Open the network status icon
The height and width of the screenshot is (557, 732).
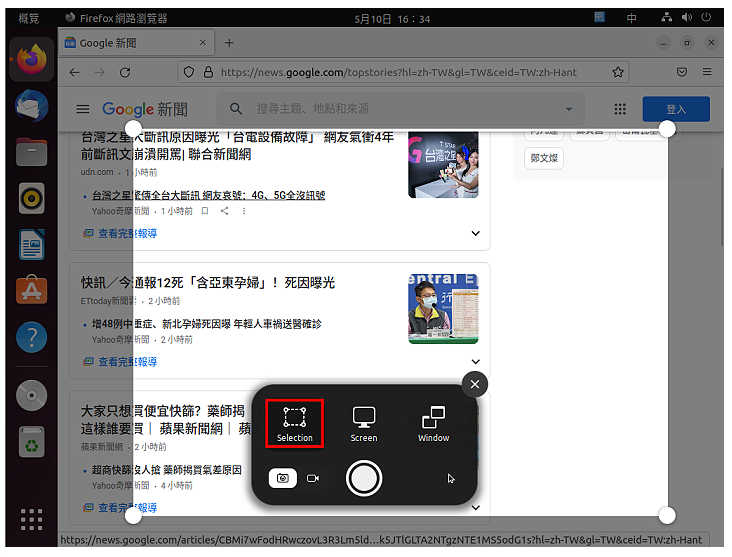[x=667, y=18]
